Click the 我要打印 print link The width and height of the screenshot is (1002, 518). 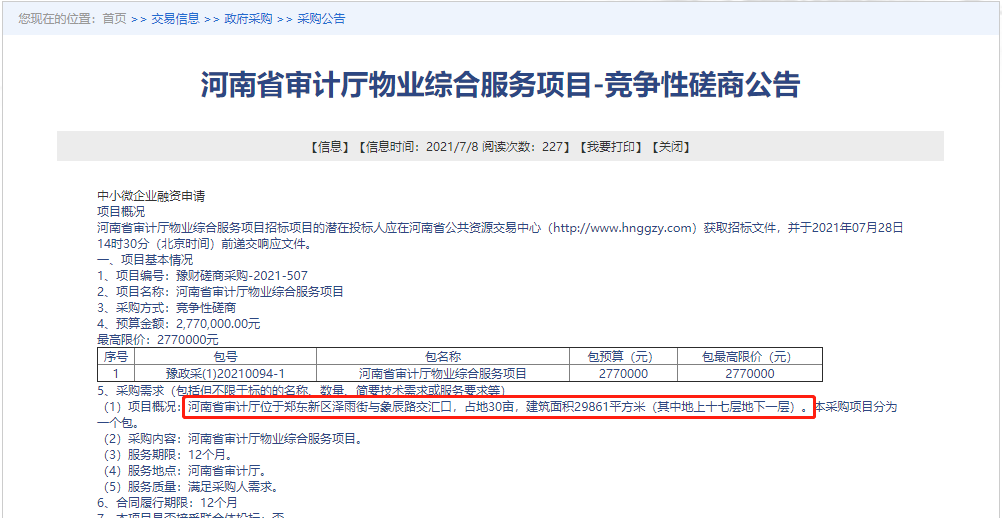point(609,147)
